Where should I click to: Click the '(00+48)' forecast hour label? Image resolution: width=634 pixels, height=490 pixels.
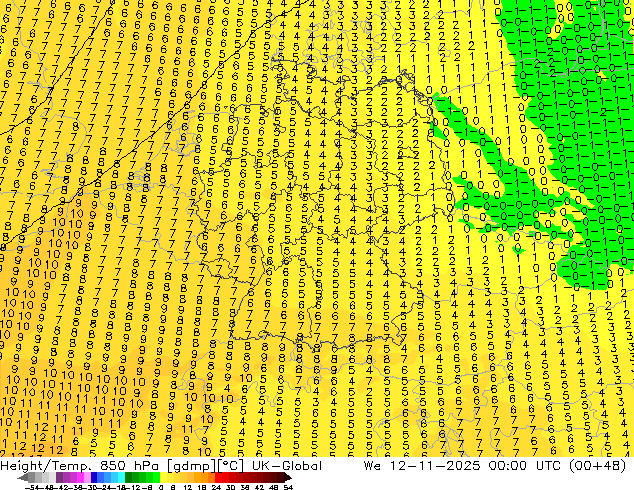pyautogui.click(x=598, y=466)
